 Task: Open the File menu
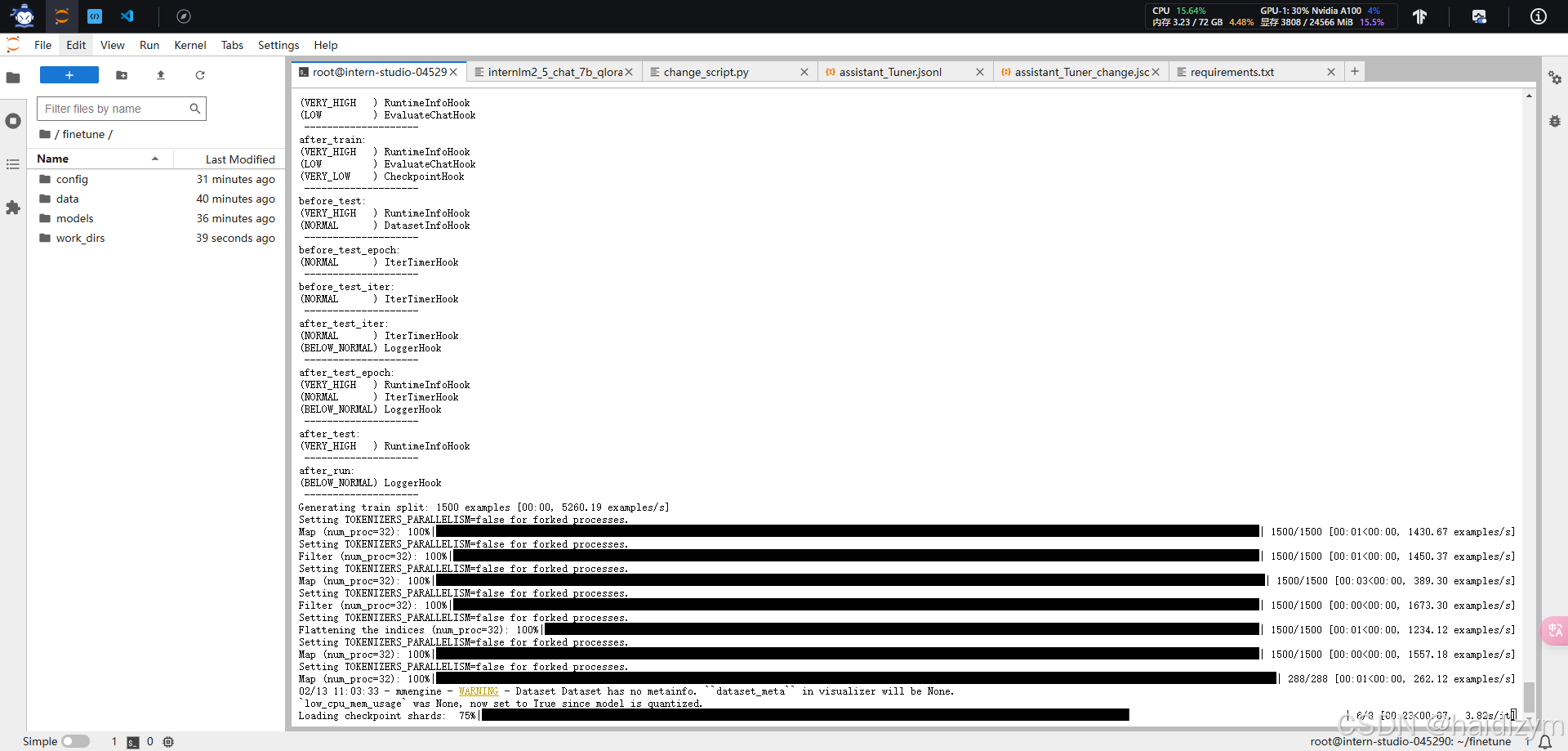click(43, 45)
